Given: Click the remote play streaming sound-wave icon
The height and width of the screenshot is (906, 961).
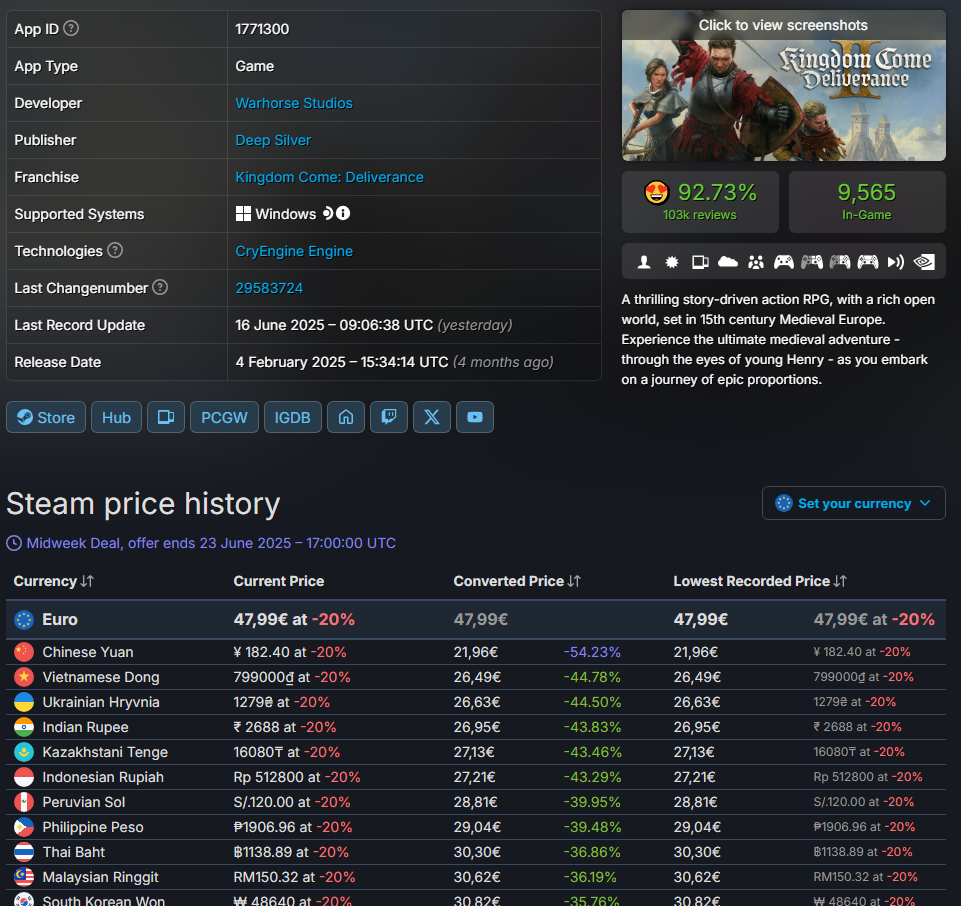Looking at the screenshot, I should [895, 262].
